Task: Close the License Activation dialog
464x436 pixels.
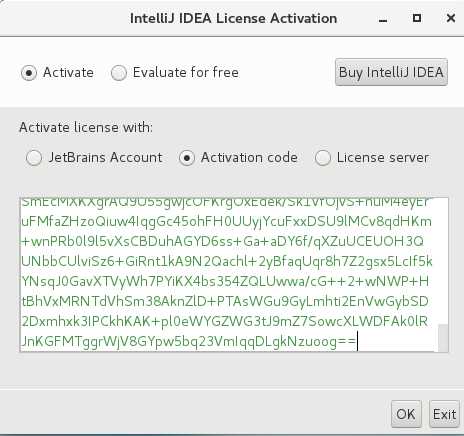Action: point(451,18)
